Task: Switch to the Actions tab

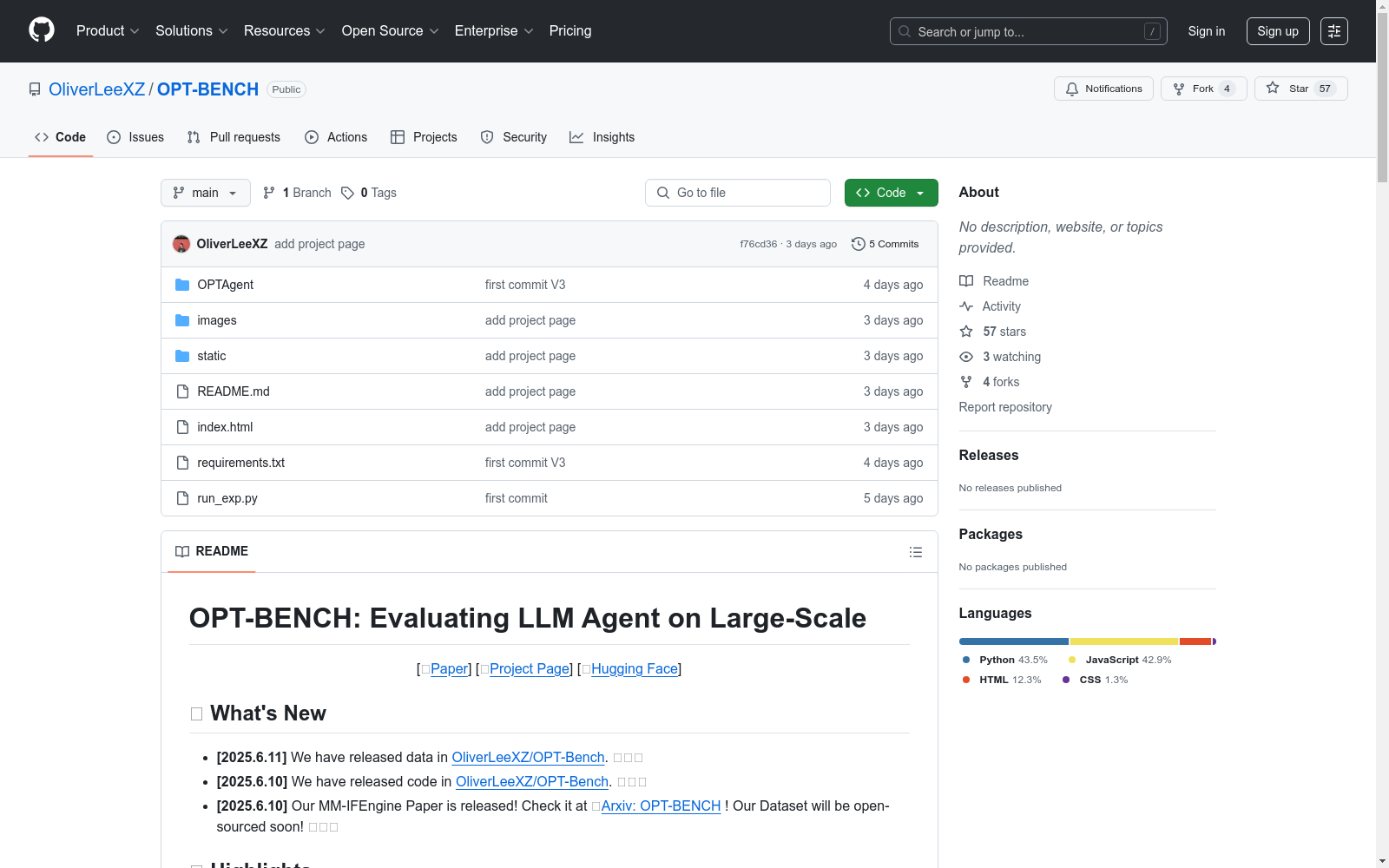Action: pos(336,137)
